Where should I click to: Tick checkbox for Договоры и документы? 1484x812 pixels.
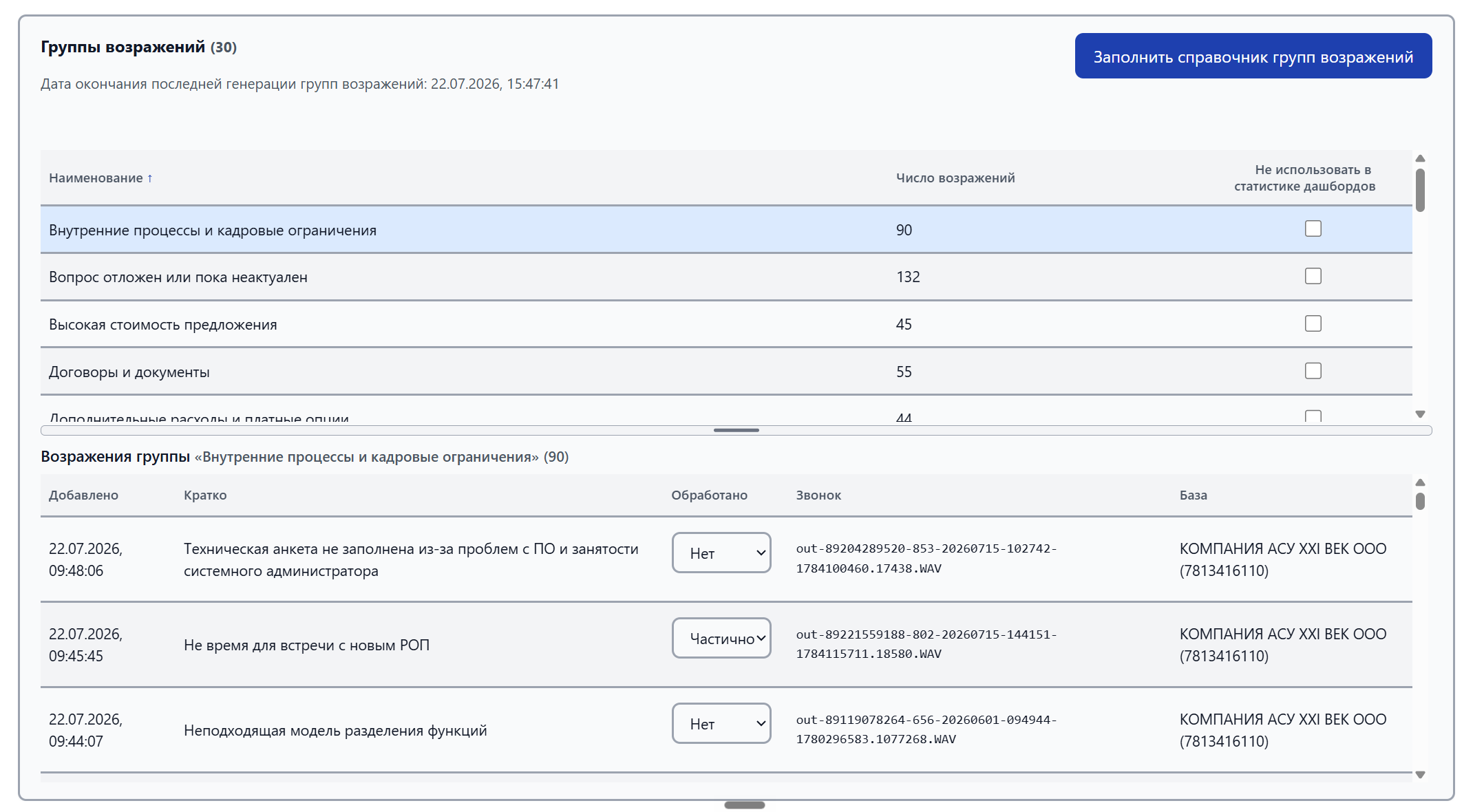point(1313,371)
